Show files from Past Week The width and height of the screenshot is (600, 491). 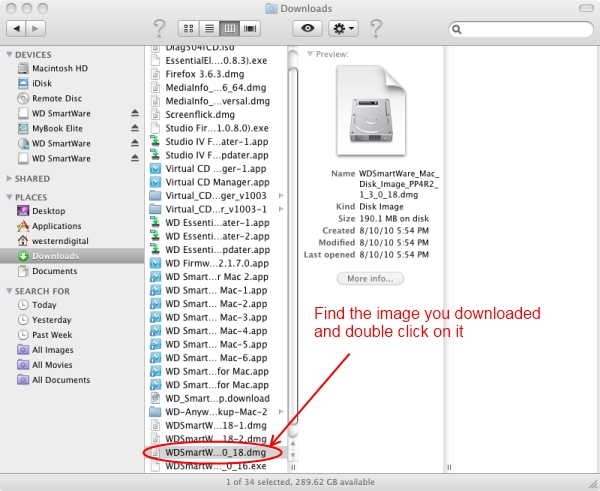click(x=45, y=335)
